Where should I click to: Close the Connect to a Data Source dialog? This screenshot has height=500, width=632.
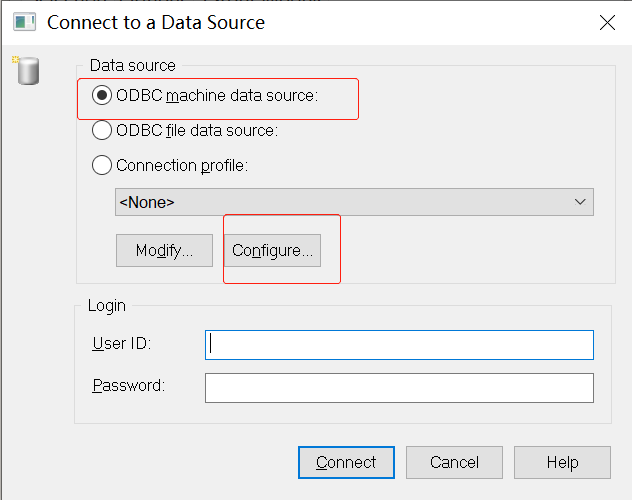[606, 21]
